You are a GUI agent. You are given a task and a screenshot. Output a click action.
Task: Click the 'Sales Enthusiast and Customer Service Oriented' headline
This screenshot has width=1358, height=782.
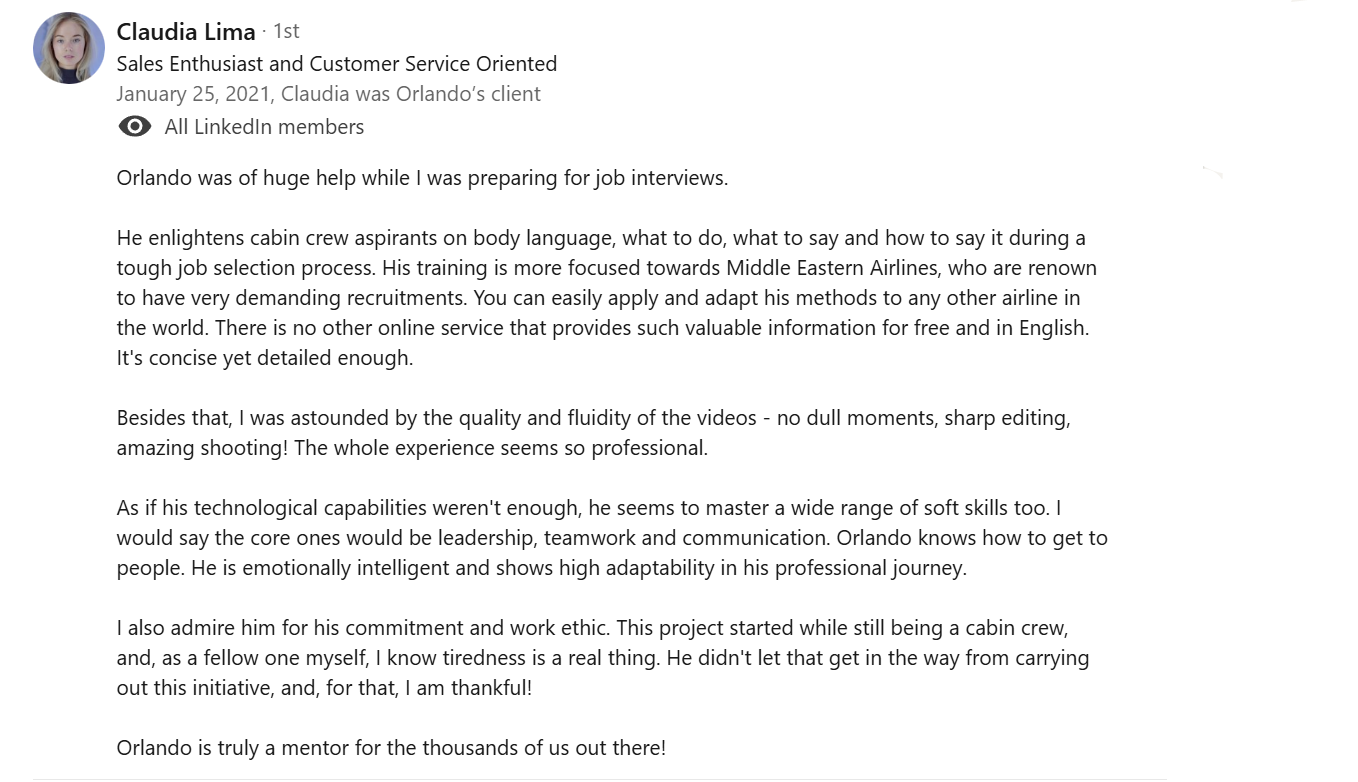(x=337, y=64)
